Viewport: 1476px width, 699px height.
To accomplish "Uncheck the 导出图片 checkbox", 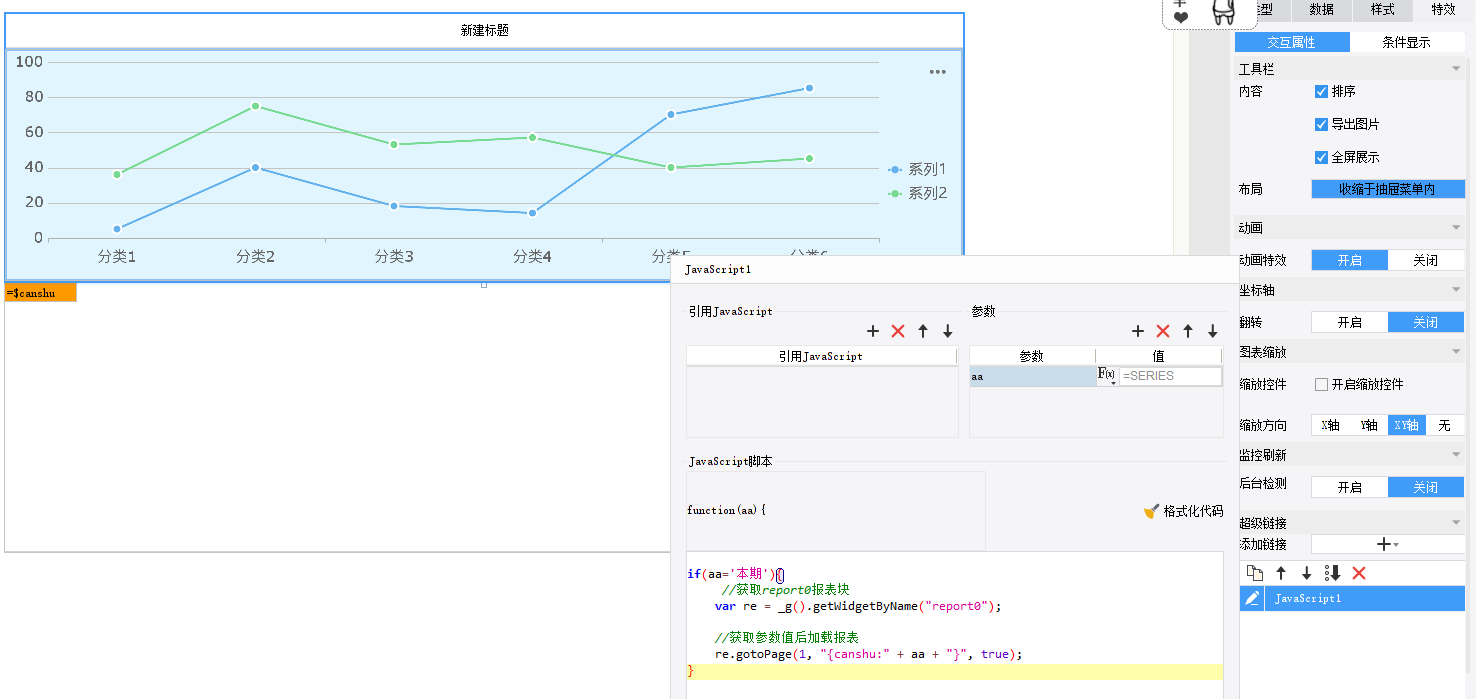I will click(1321, 124).
